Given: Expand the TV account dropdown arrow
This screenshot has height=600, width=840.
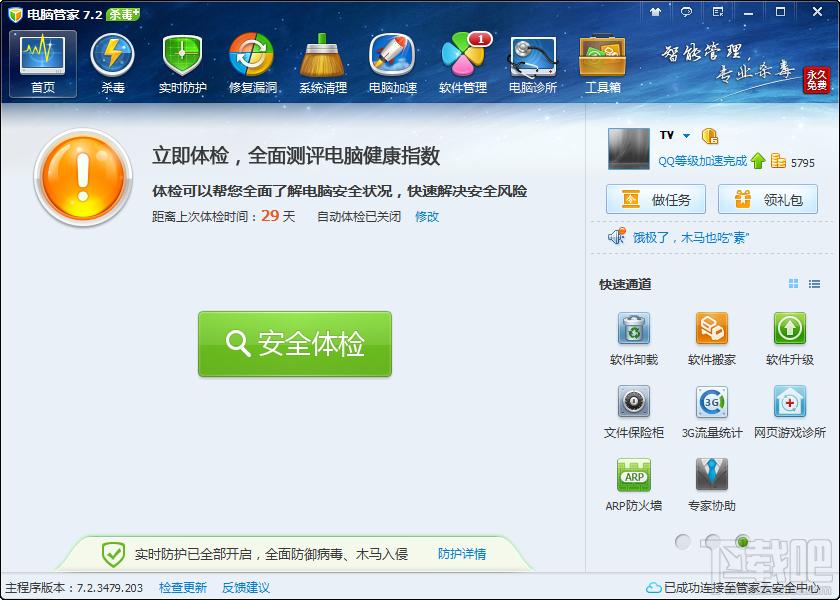Looking at the screenshot, I should tap(686, 136).
